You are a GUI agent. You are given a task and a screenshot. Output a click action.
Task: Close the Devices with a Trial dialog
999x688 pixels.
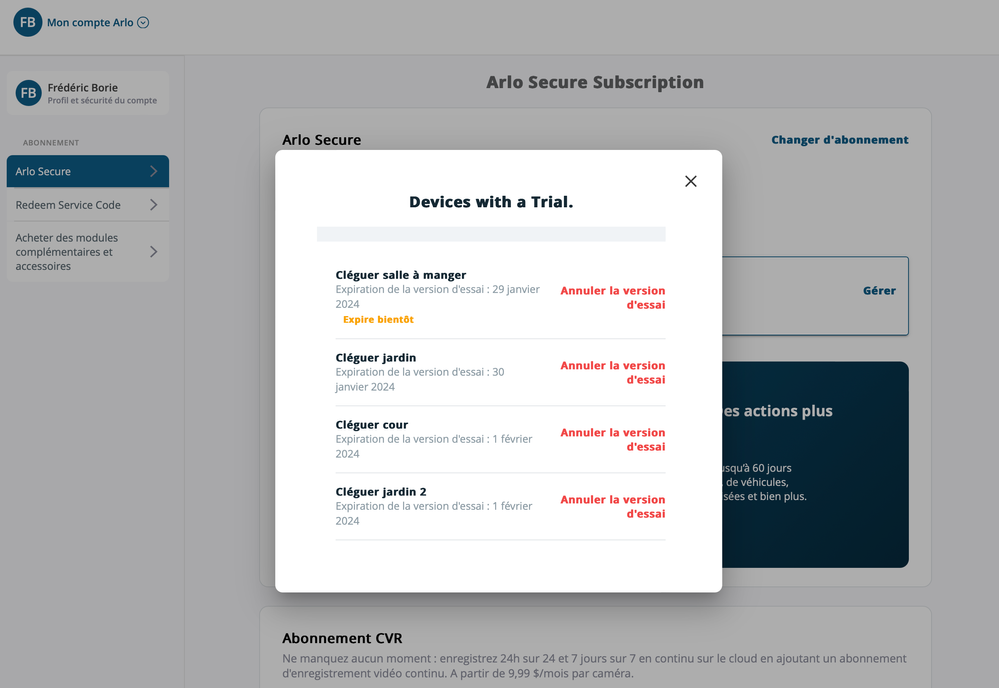point(691,182)
